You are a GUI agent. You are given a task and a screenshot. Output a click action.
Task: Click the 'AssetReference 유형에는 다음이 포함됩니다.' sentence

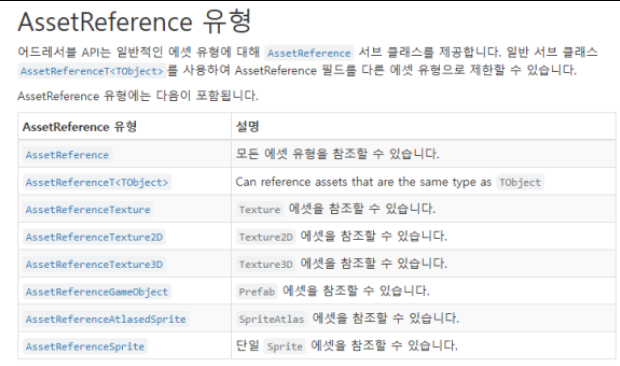138,96
